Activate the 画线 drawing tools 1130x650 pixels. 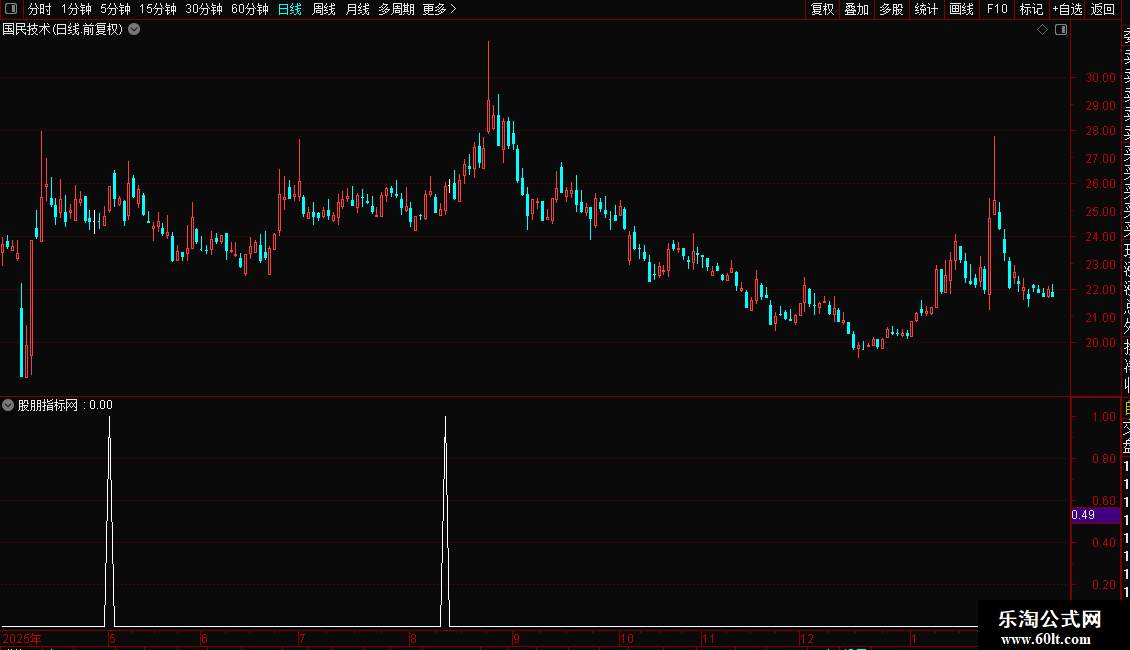point(961,9)
